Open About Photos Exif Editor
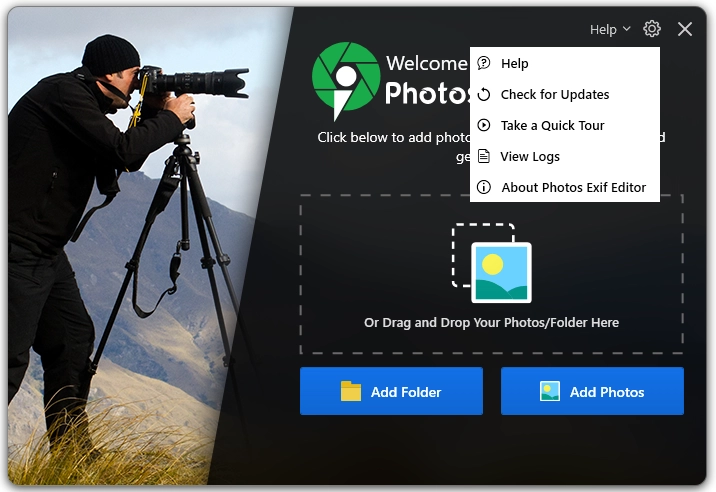This screenshot has width=716, height=492. [x=574, y=188]
